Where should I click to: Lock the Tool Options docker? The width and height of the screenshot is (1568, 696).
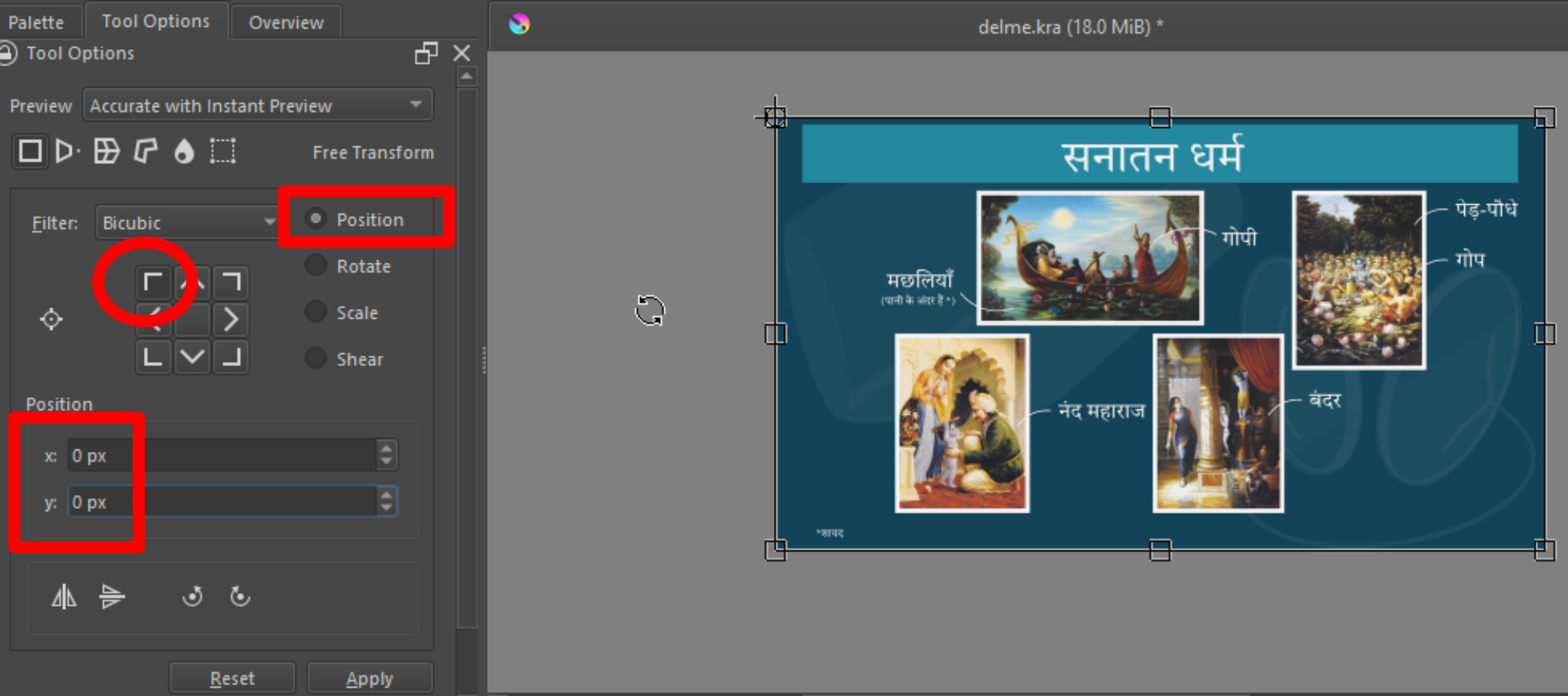click(x=7, y=53)
